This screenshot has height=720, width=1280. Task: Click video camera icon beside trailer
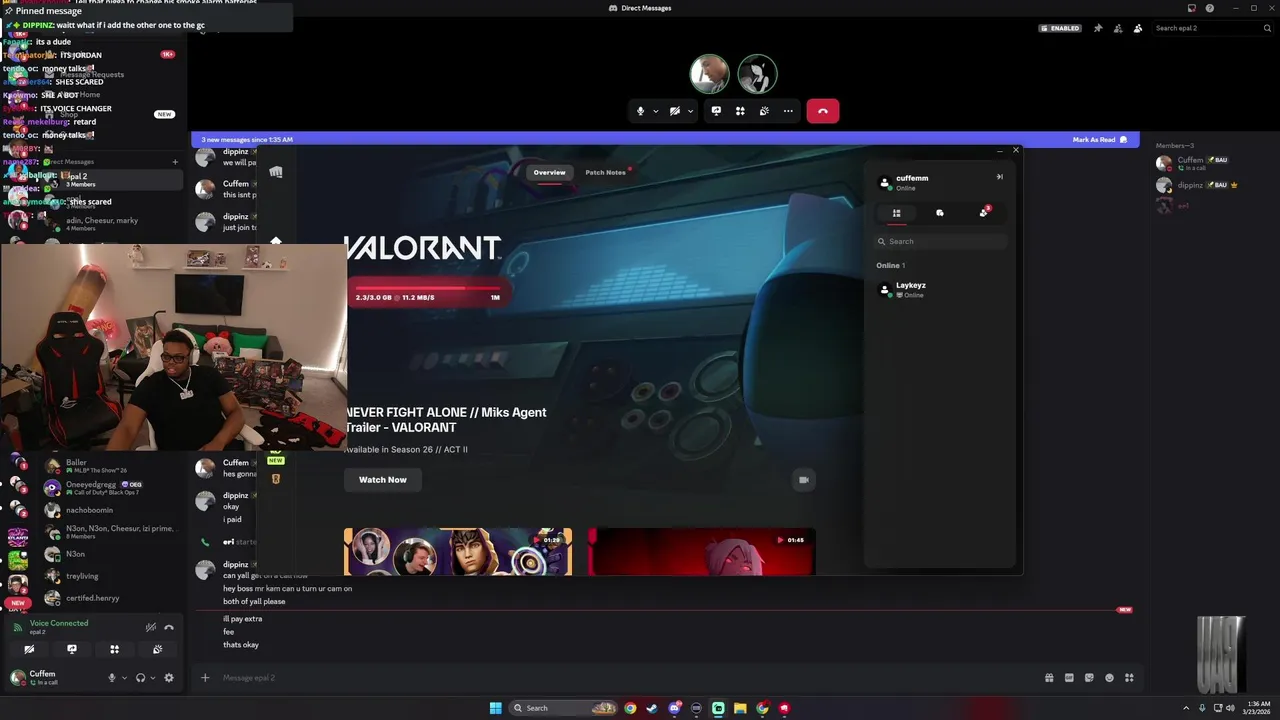(x=803, y=480)
